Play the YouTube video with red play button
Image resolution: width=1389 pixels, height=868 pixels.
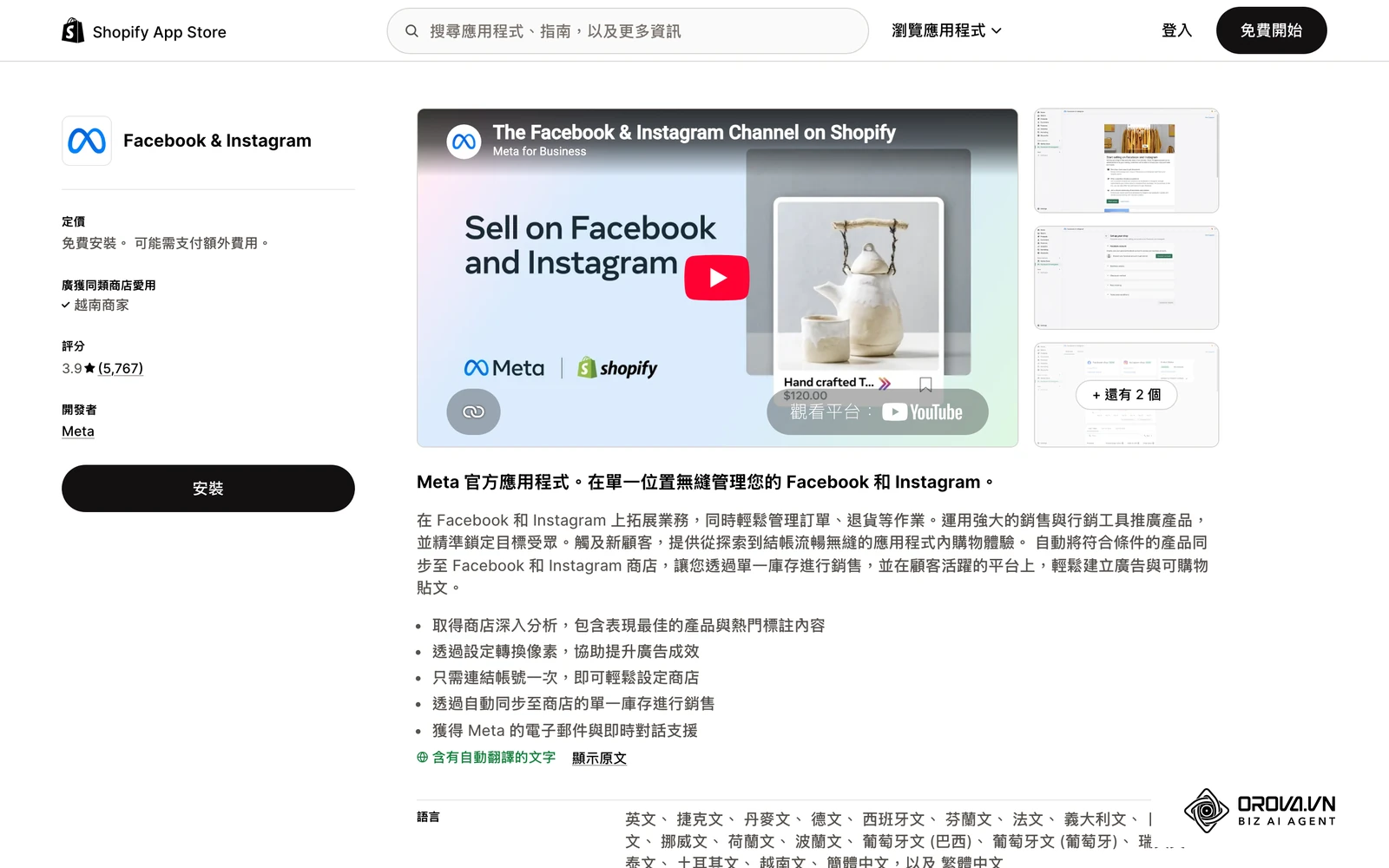point(717,278)
